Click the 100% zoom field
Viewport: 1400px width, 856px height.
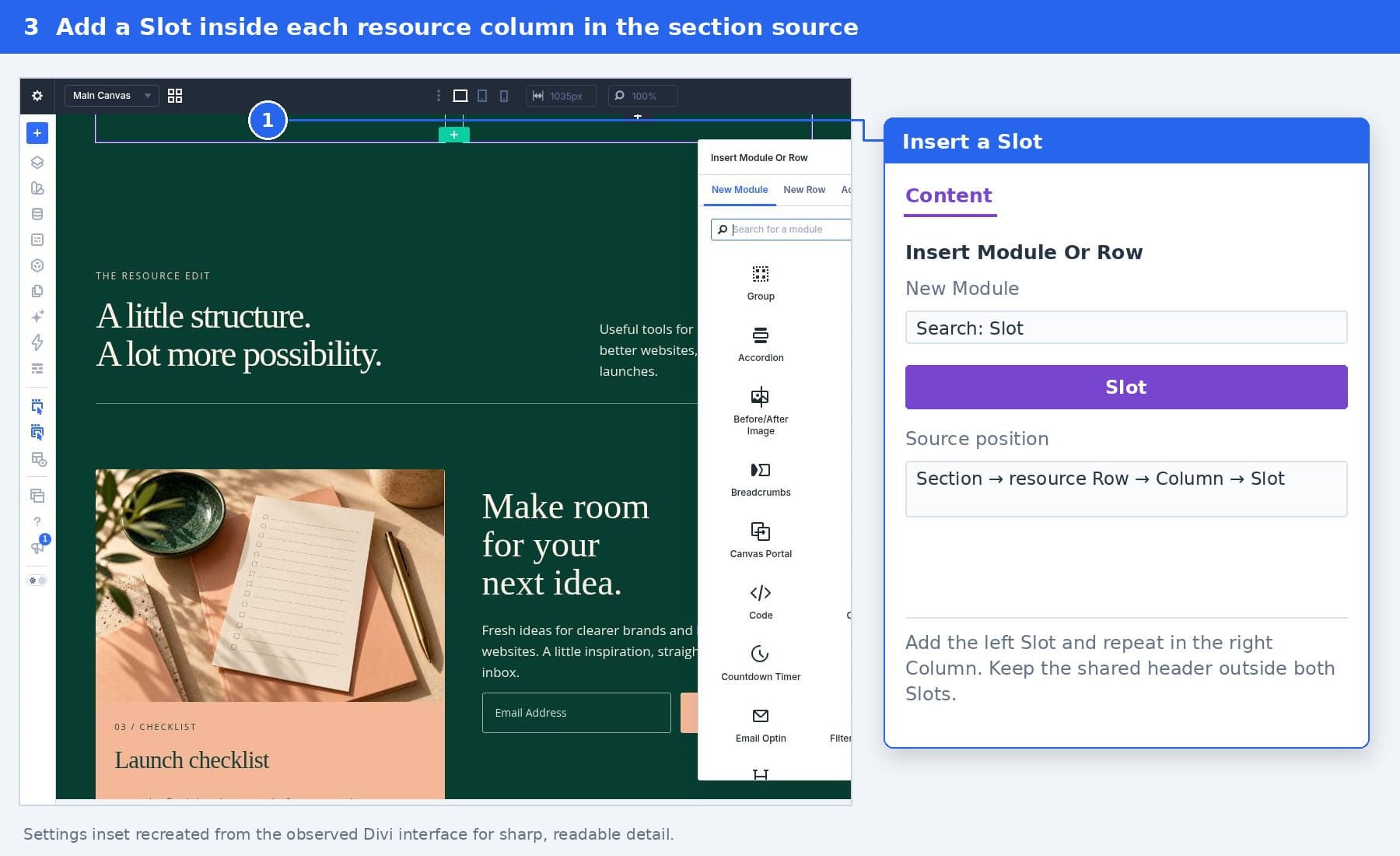pos(642,96)
